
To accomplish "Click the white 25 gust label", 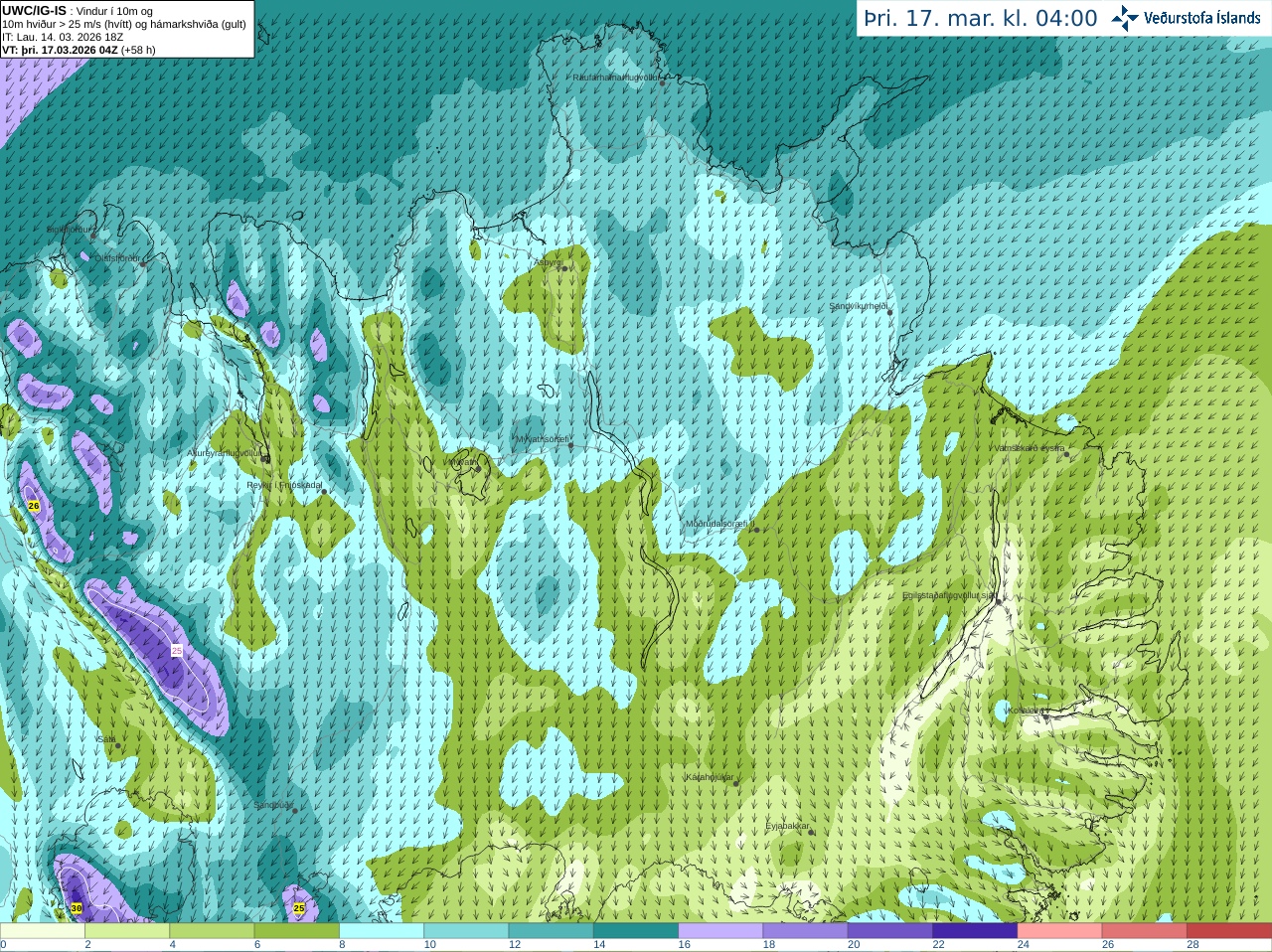I will (177, 650).
